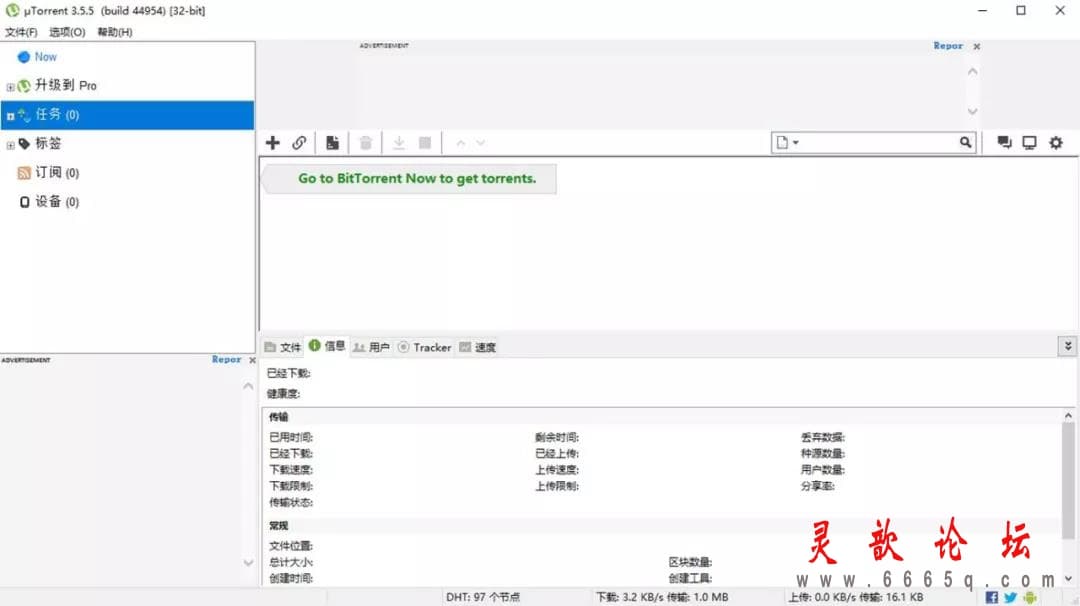Image resolution: width=1080 pixels, height=606 pixels.
Task: Click the tag icon beside 标签
Action: 24,143
